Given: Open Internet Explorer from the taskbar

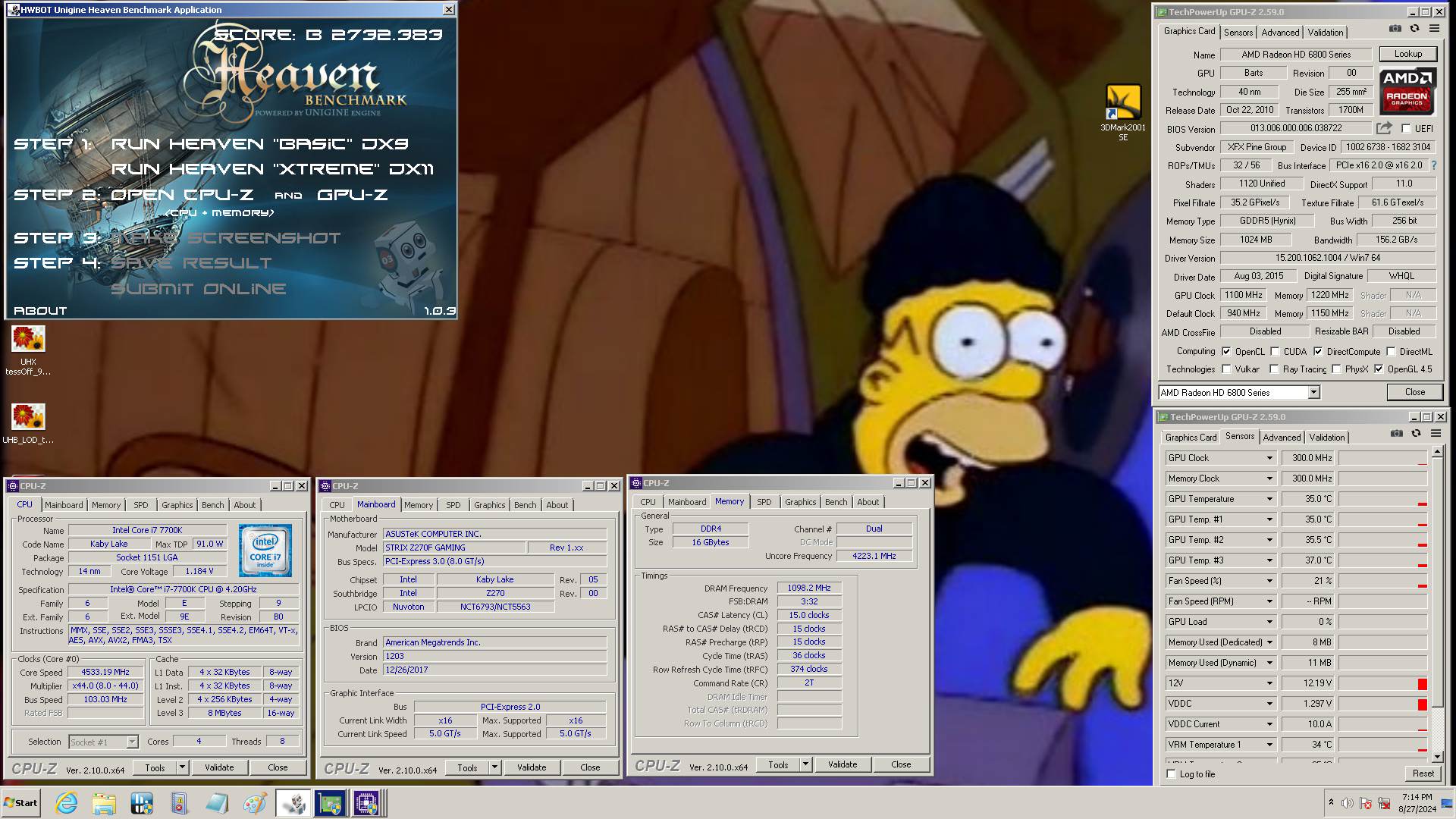Looking at the screenshot, I should 67,803.
